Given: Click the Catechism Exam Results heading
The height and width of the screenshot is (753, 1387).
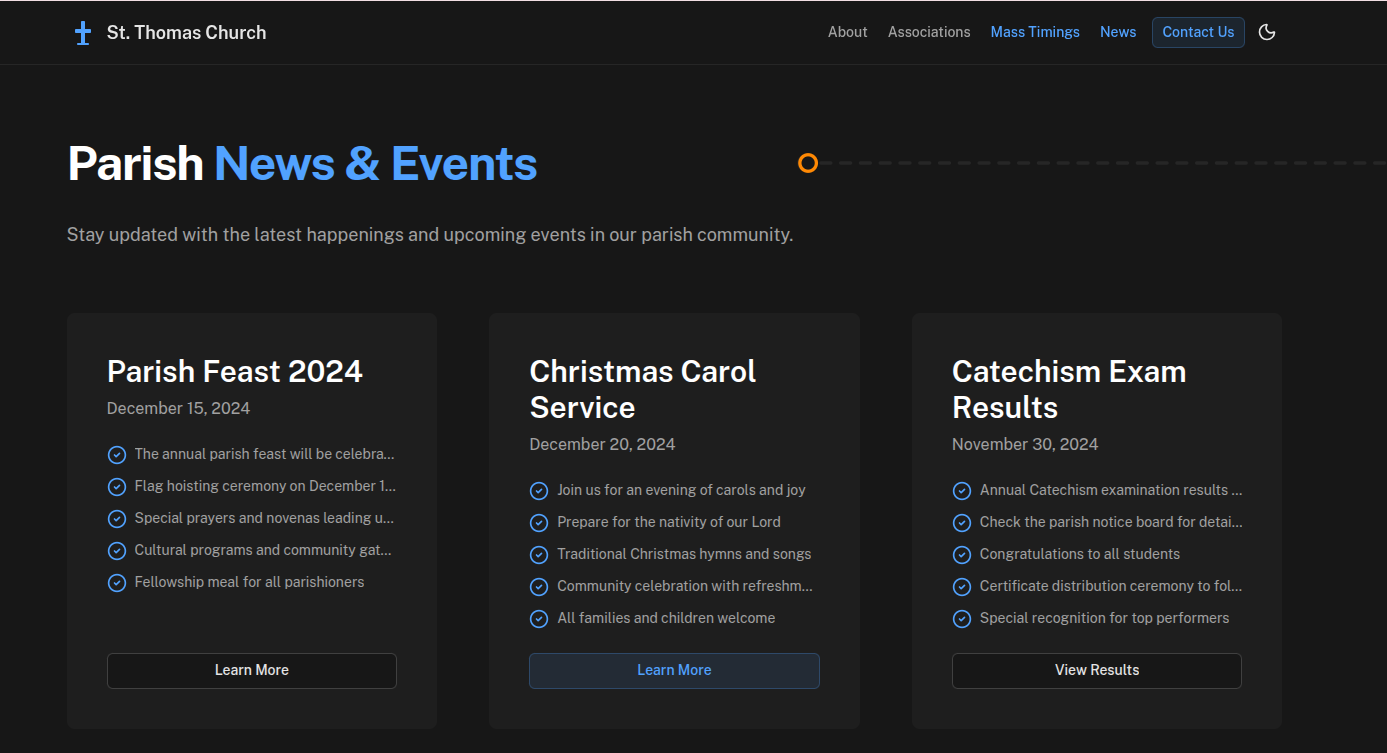Looking at the screenshot, I should coord(1069,389).
